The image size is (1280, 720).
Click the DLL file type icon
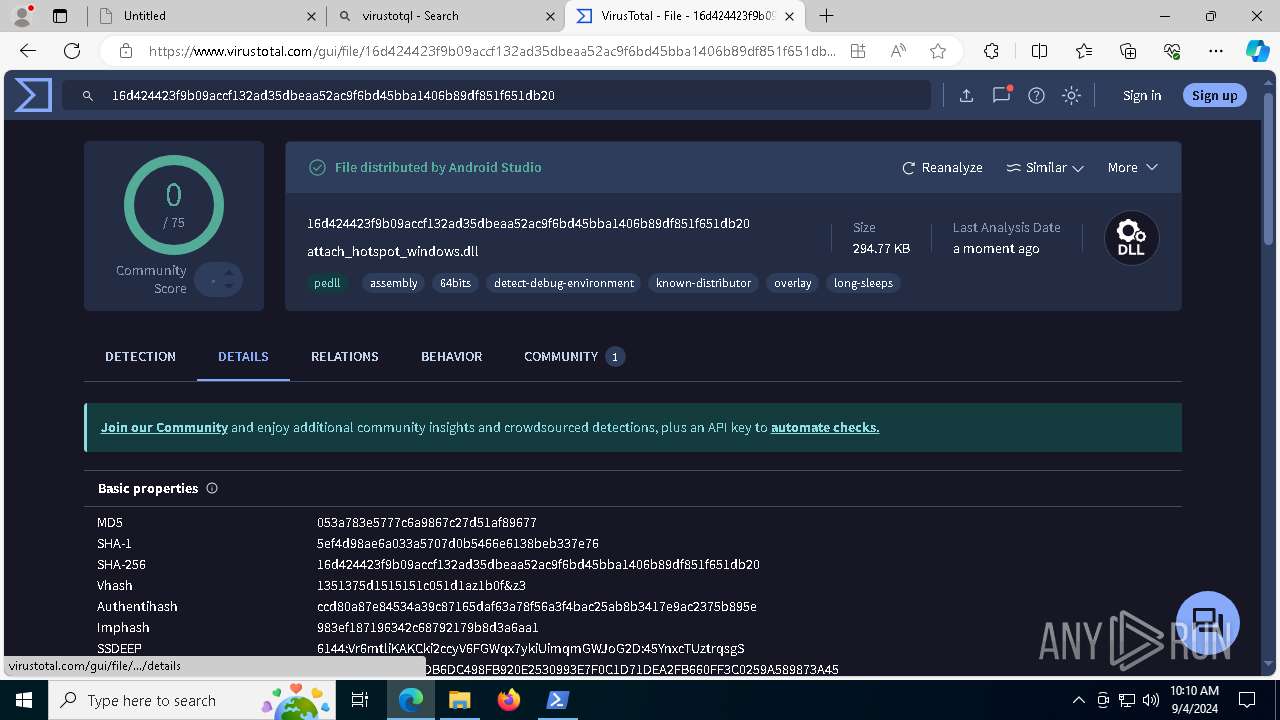click(x=1132, y=238)
